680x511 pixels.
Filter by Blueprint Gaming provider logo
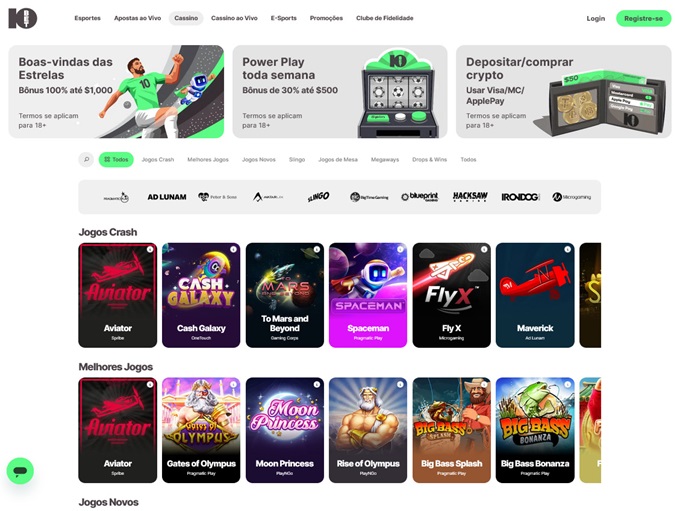pos(419,197)
